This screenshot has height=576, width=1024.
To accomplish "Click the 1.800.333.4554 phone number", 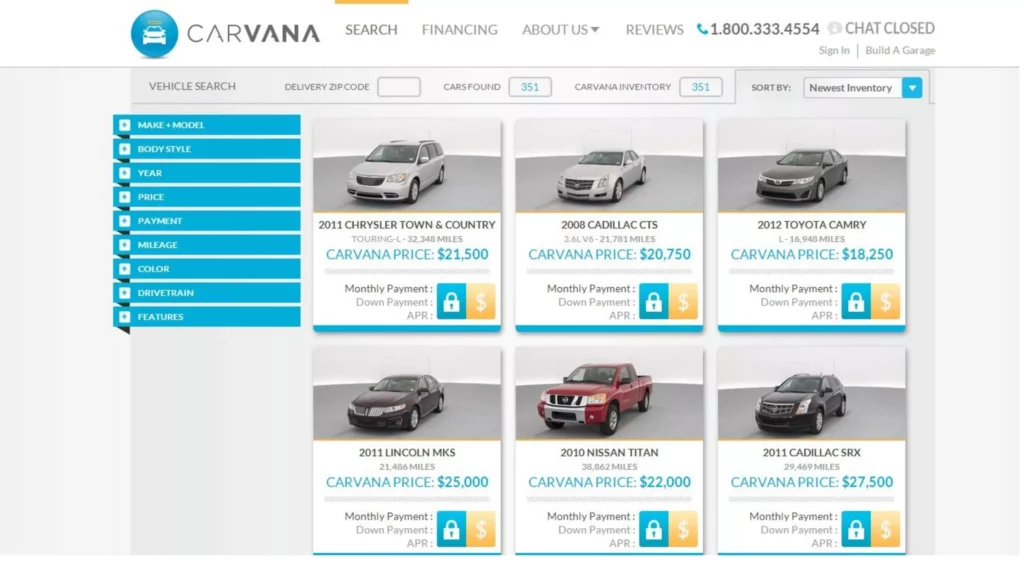I will [x=764, y=29].
